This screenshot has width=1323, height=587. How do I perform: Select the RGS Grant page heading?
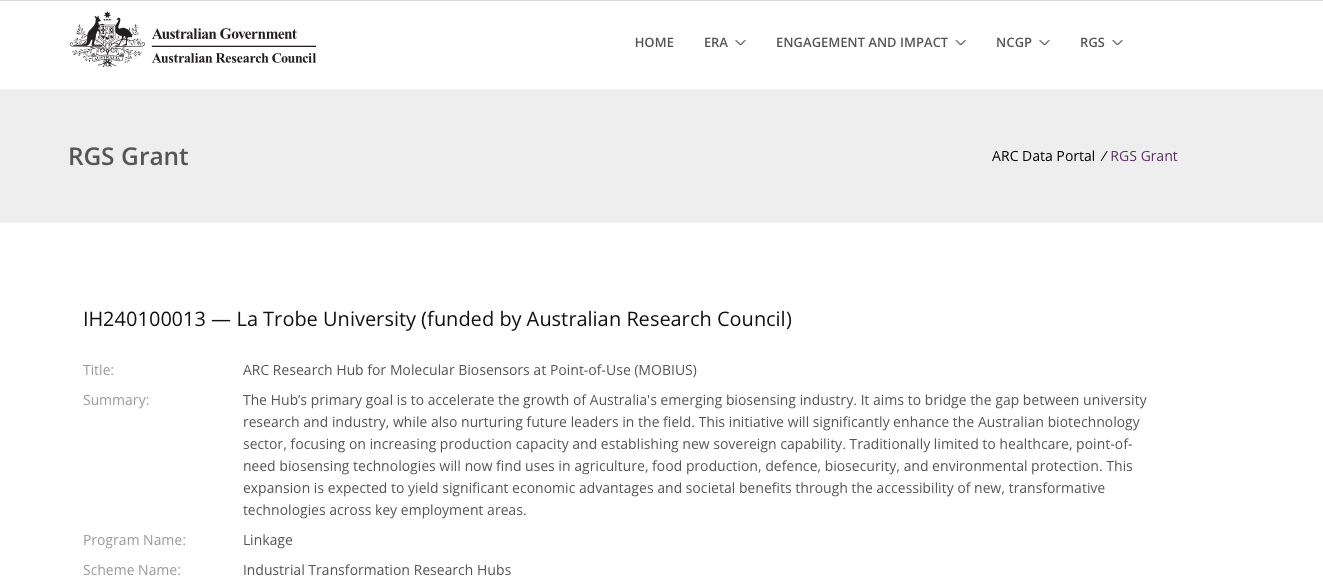click(128, 157)
